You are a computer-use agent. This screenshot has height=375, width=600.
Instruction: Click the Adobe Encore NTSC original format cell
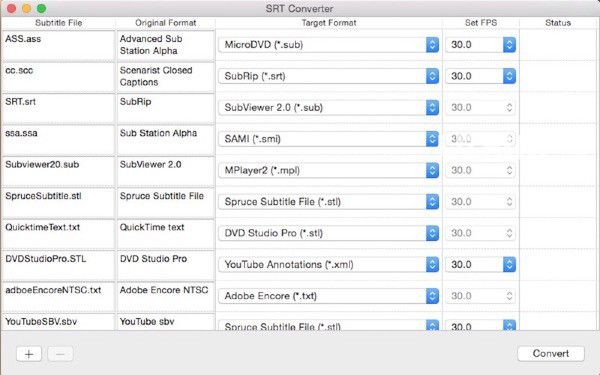(x=165, y=296)
